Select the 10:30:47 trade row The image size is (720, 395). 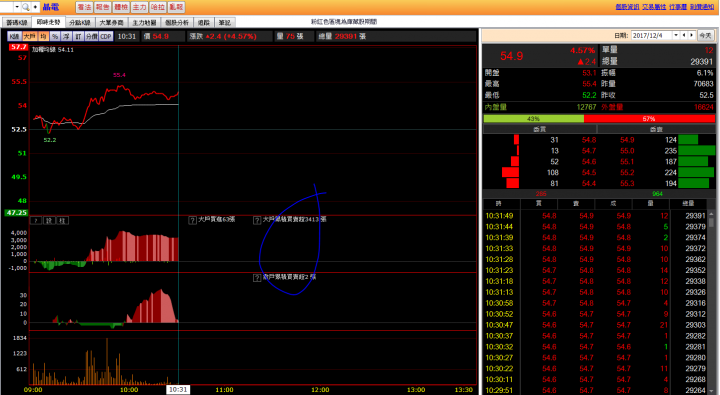[x=596, y=325]
